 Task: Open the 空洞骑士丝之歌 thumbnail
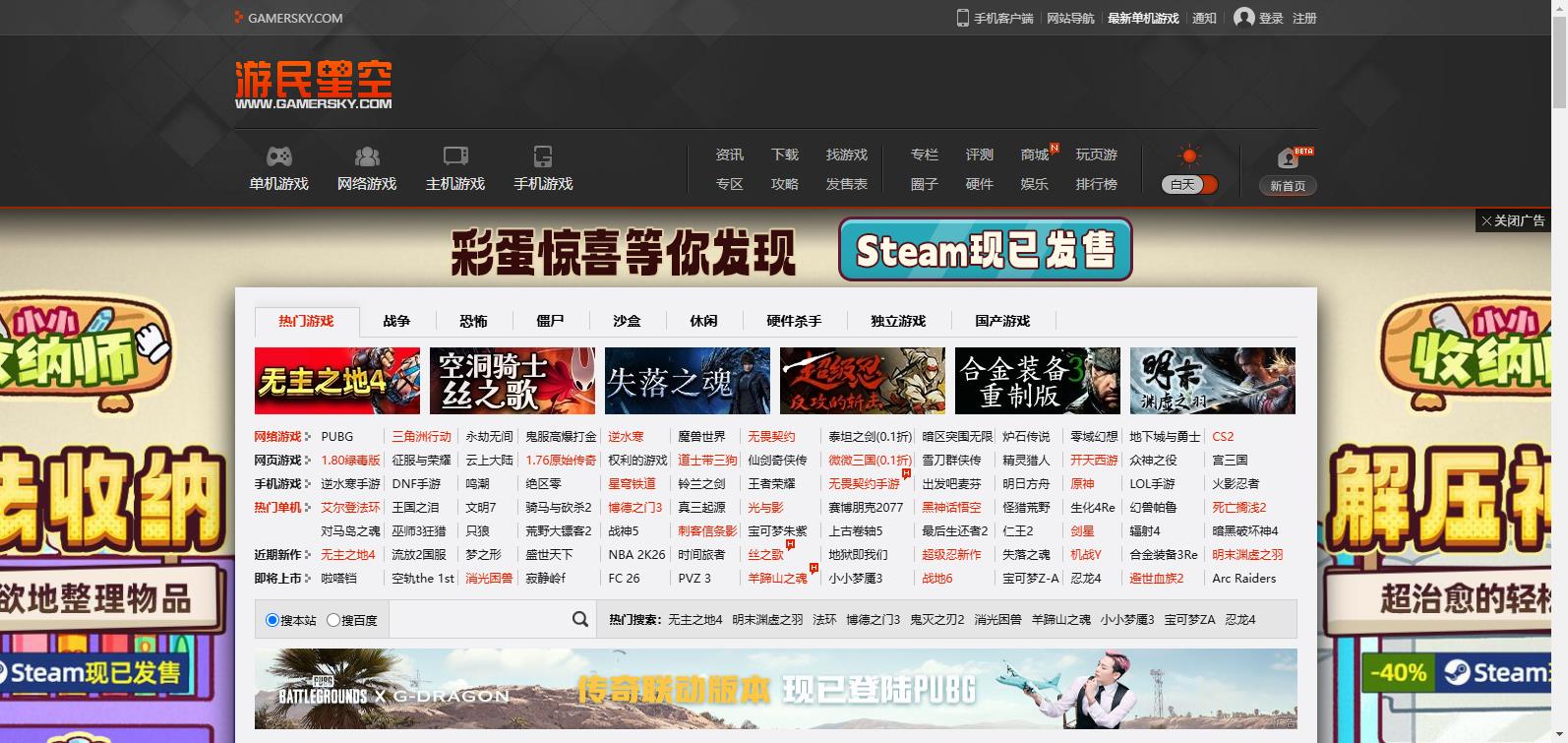(513, 381)
